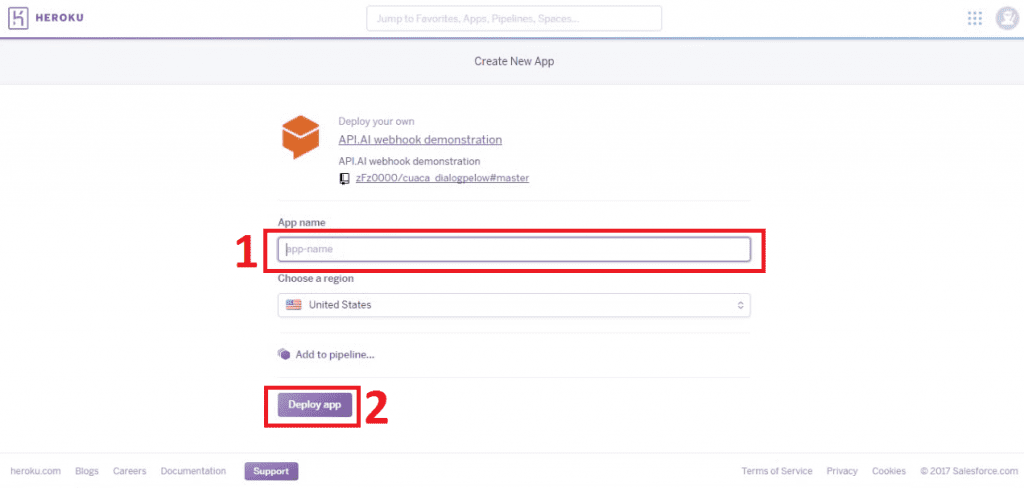Focus the App name input field
This screenshot has width=1024, height=488.
514,249
